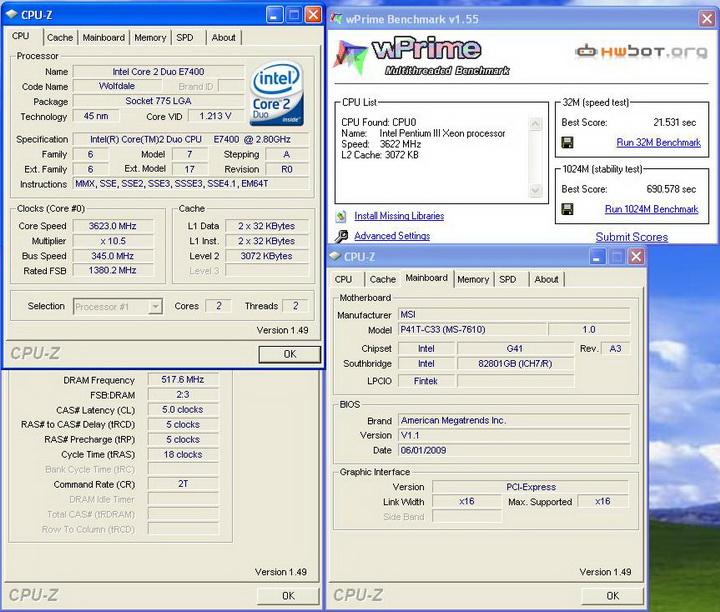This screenshot has height=612, width=720.
Task: Switch to CPU tab in Mainboard CPU-Z window
Action: point(343,279)
